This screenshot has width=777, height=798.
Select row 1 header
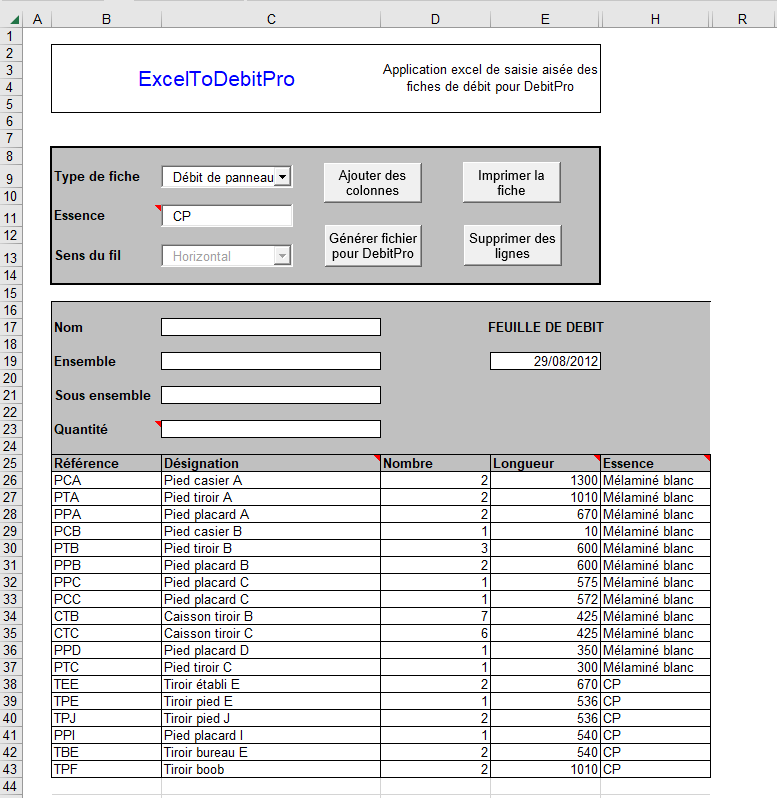10,36
